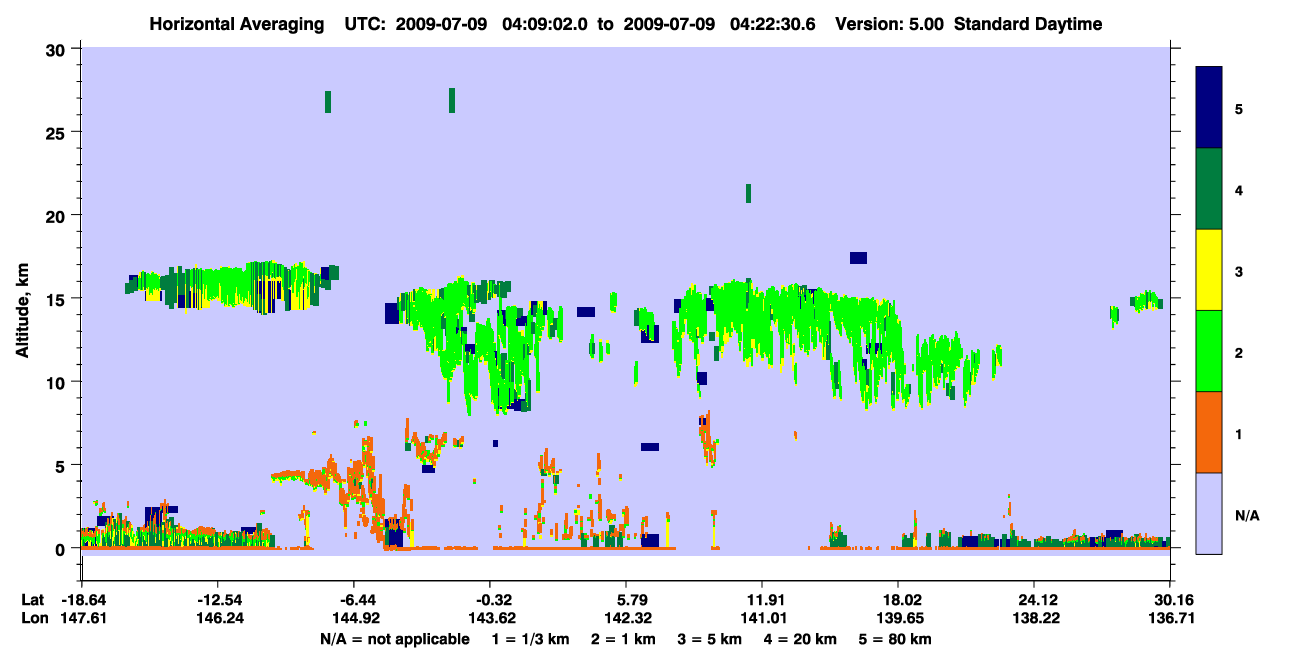1300x667 pixels.
Task: Click the colorbar label 2
Action: click(1238, 352)
